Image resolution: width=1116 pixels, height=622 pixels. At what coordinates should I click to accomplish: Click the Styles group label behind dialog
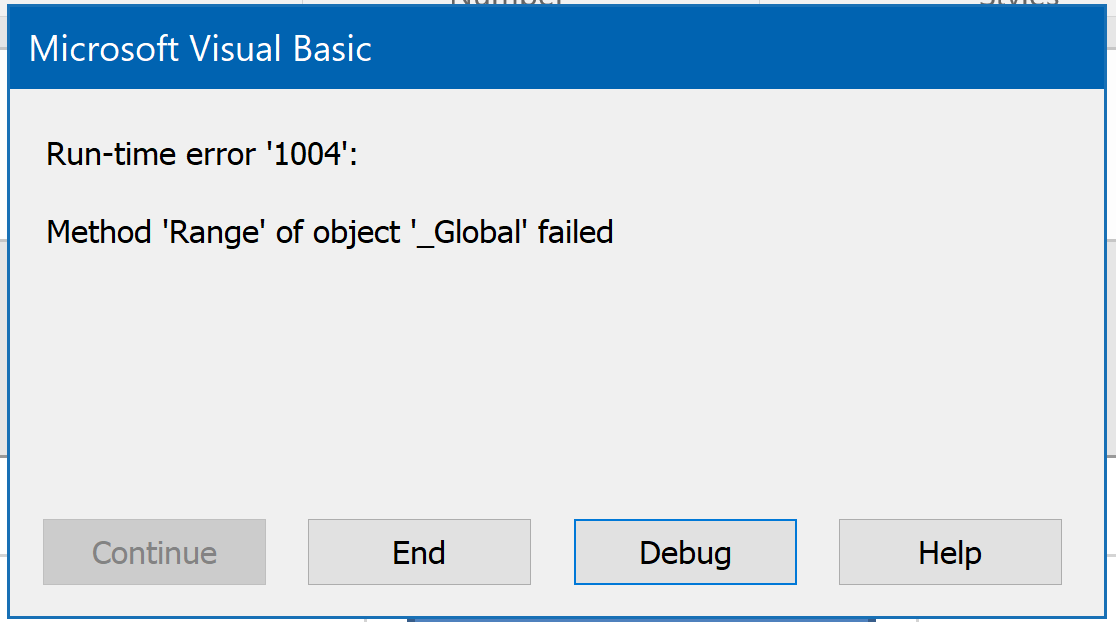[x=1018, y=2]
